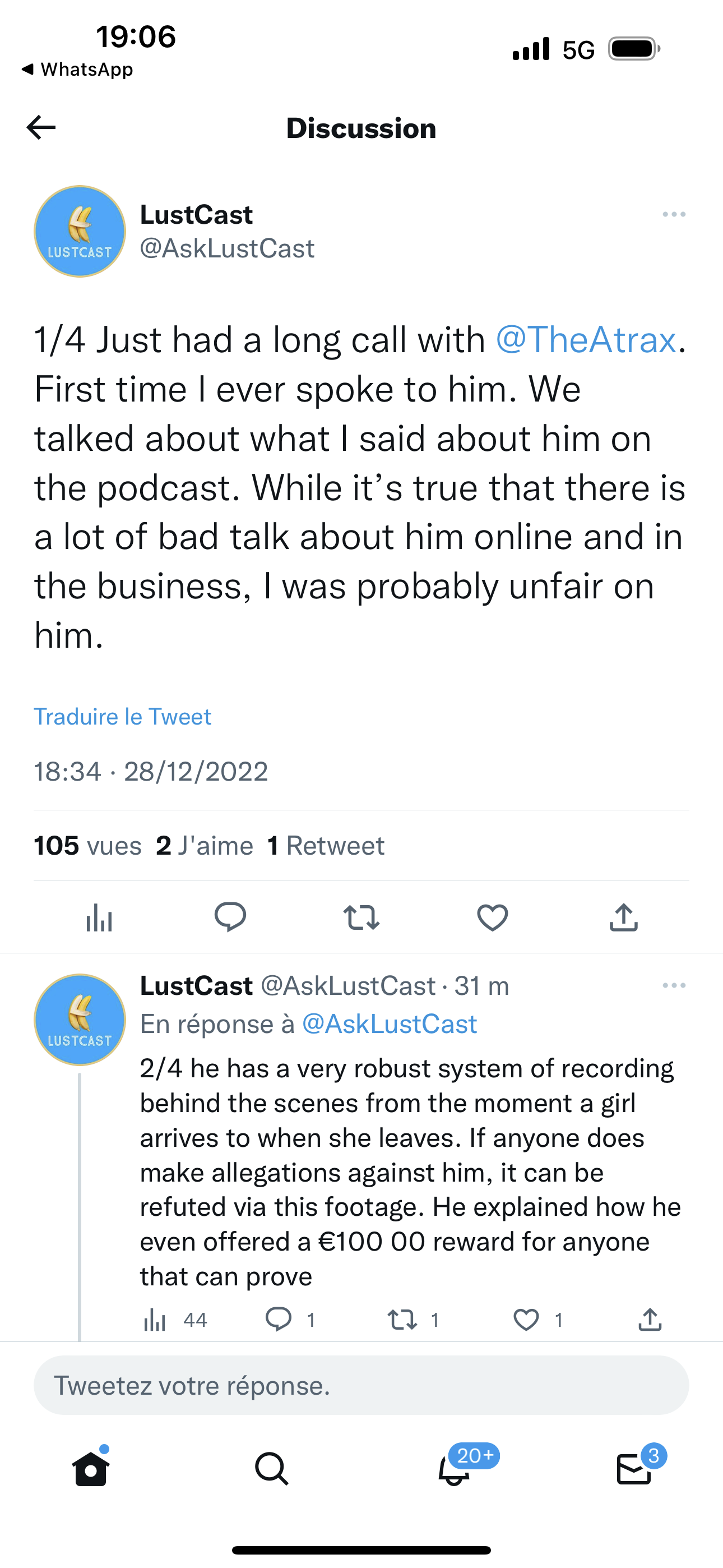Open the reply tweet's three-dot menu
The height and width of the screenshot is (1568, 723).
674,985
